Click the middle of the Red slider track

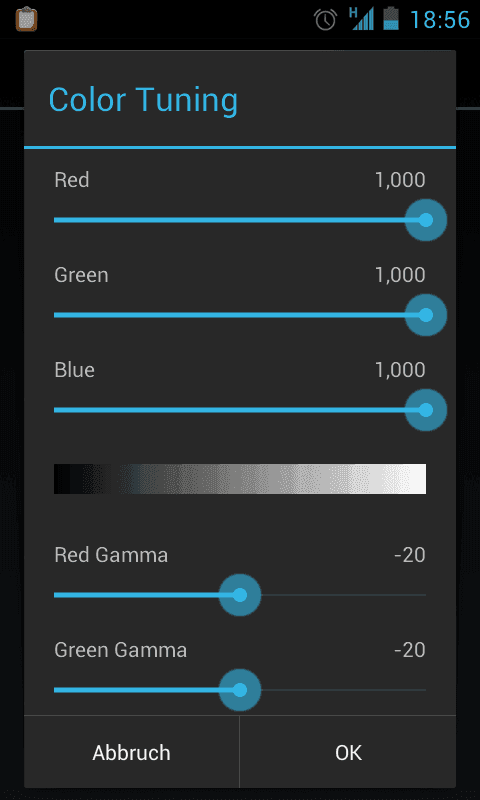pos(240,220)
